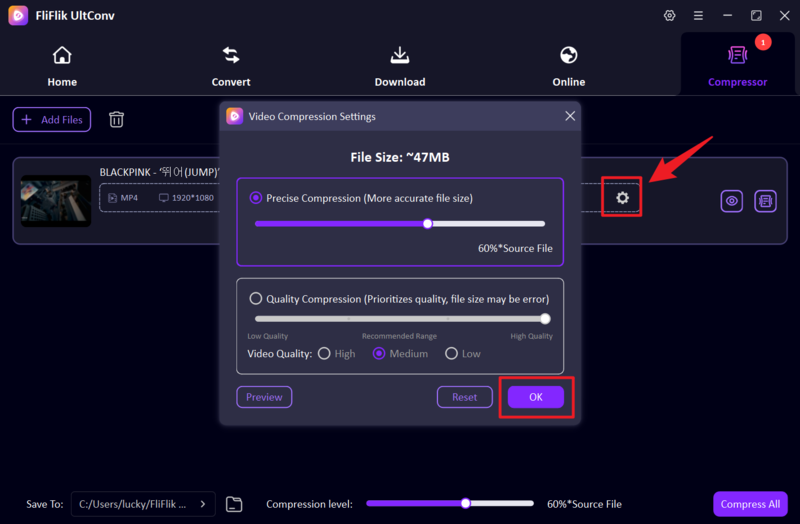Click the Save To path field

pos(143,504)
